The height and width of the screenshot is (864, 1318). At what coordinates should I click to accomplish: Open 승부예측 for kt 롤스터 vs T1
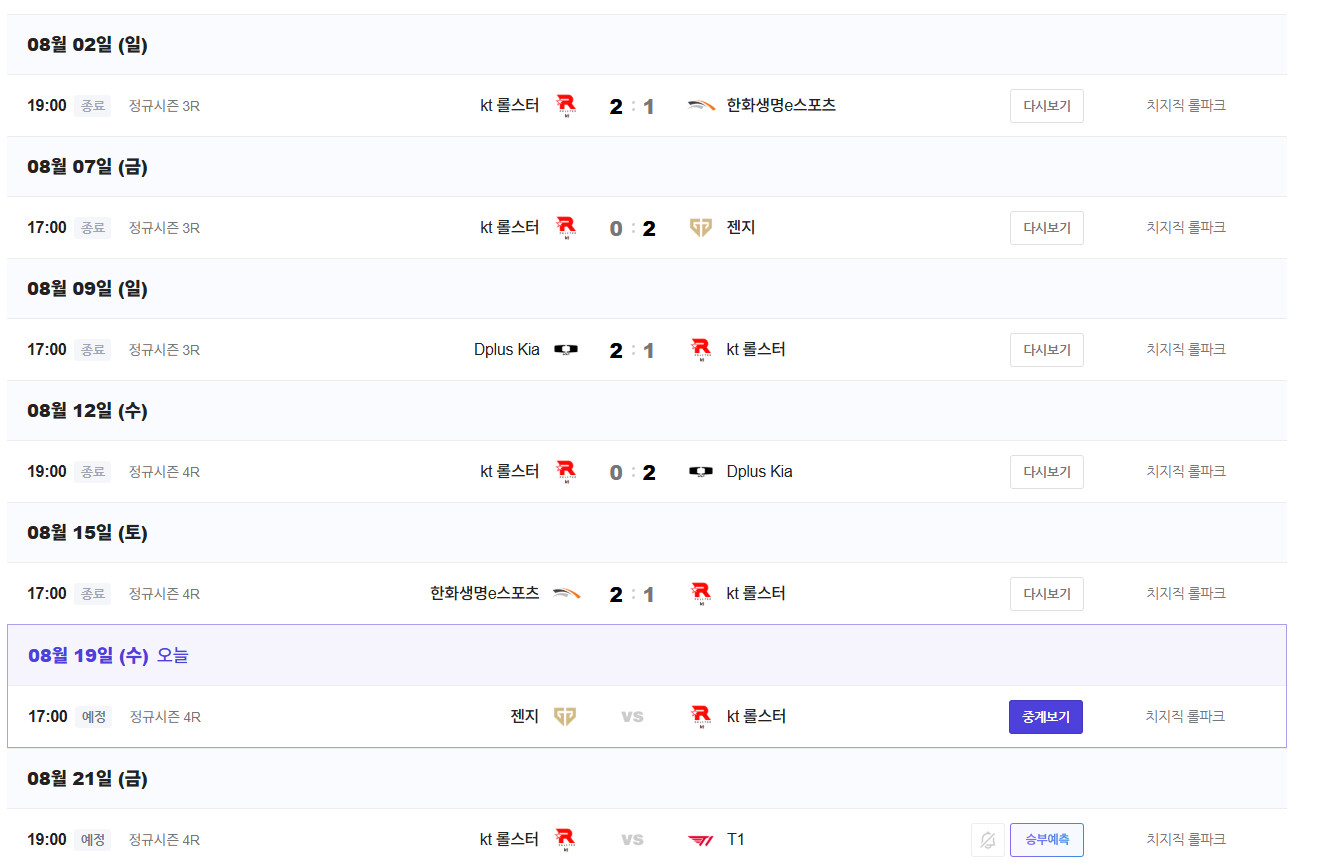[x=1047, y=840]
